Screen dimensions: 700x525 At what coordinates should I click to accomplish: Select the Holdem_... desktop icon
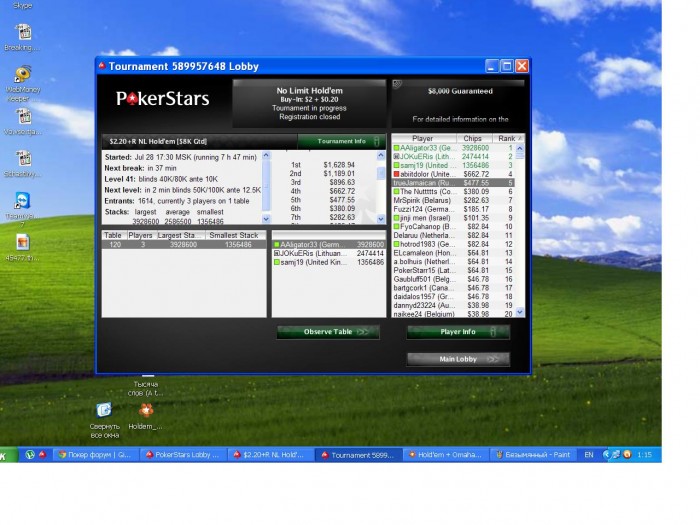[146, 410]
